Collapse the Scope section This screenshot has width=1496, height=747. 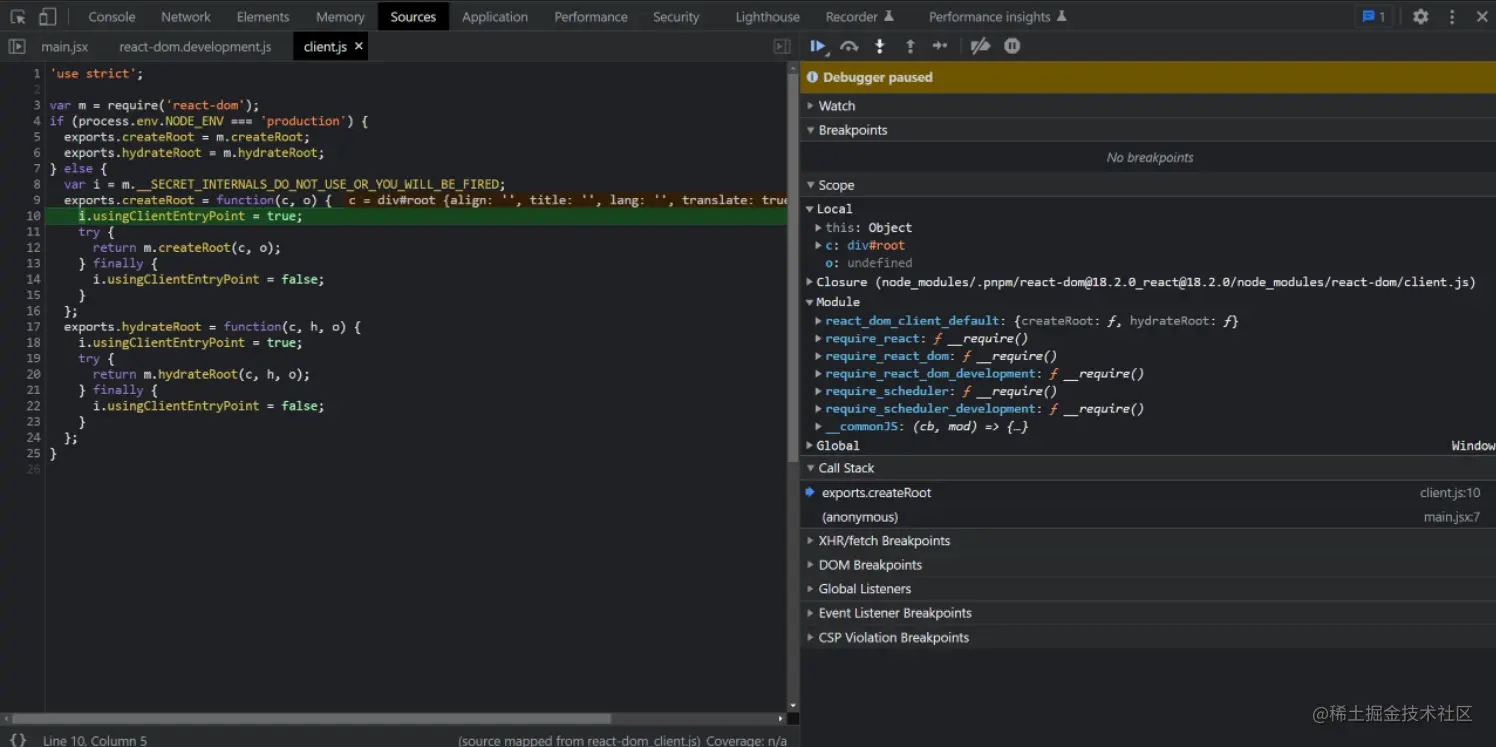1148,185
